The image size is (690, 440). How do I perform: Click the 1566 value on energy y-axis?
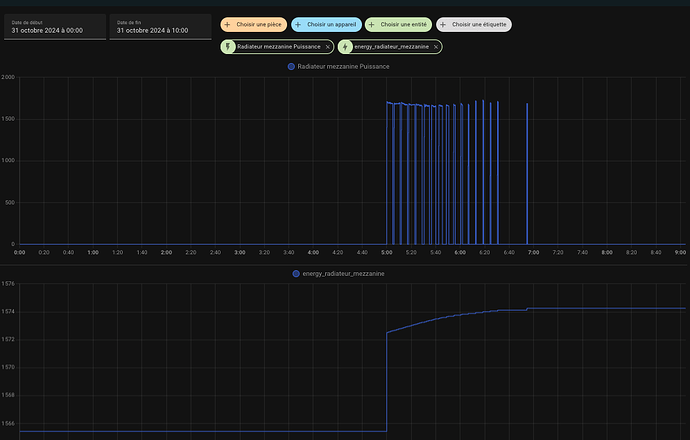tap(8, 423)
